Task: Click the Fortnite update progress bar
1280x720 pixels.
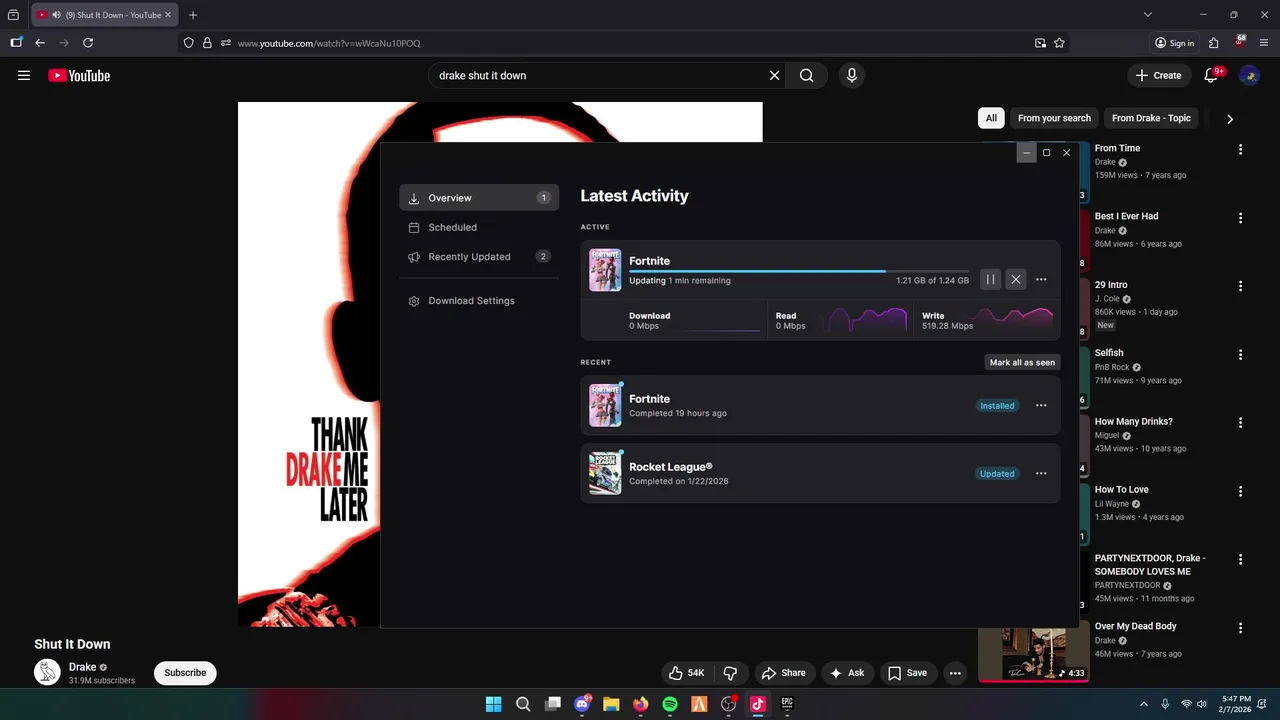Action: tap(799, 271)
